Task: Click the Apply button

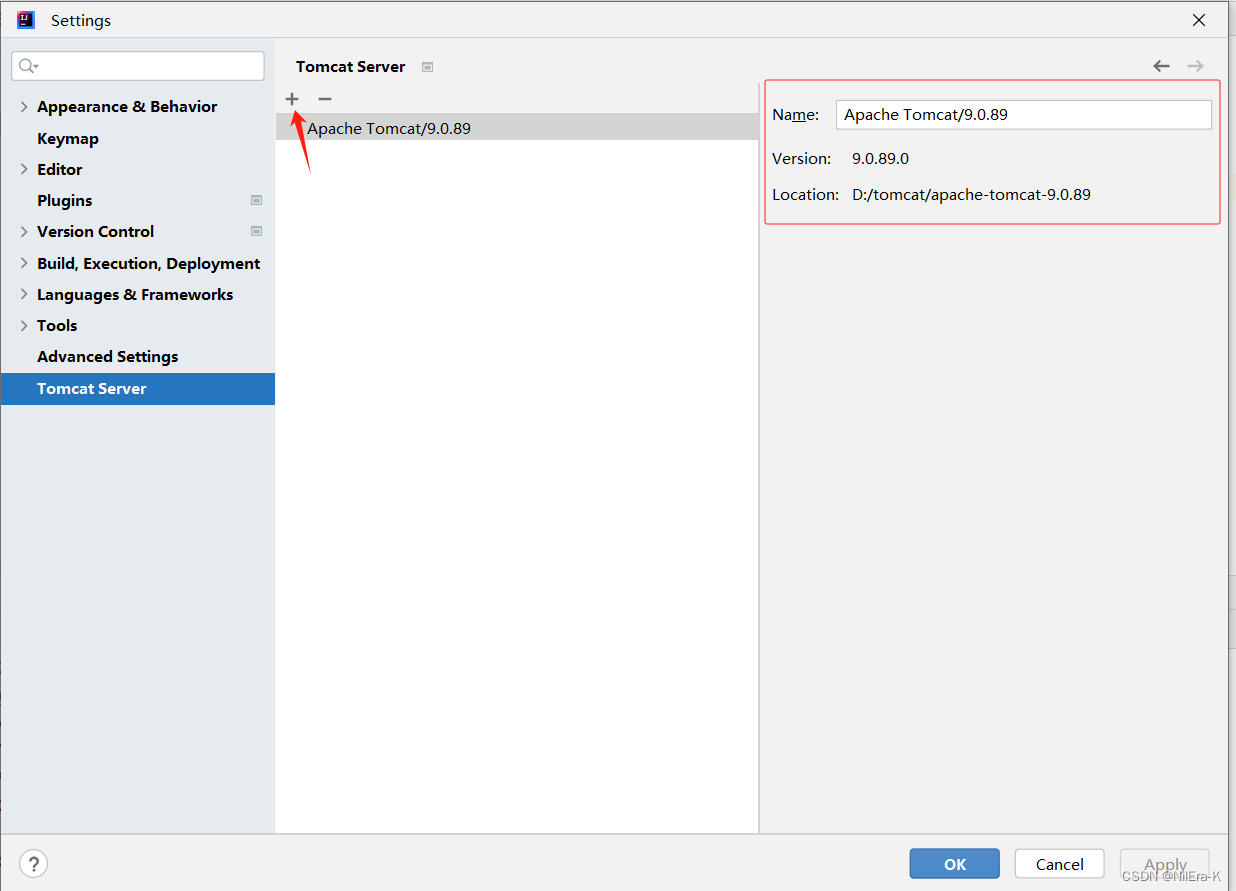Action: click(1165, 864)
